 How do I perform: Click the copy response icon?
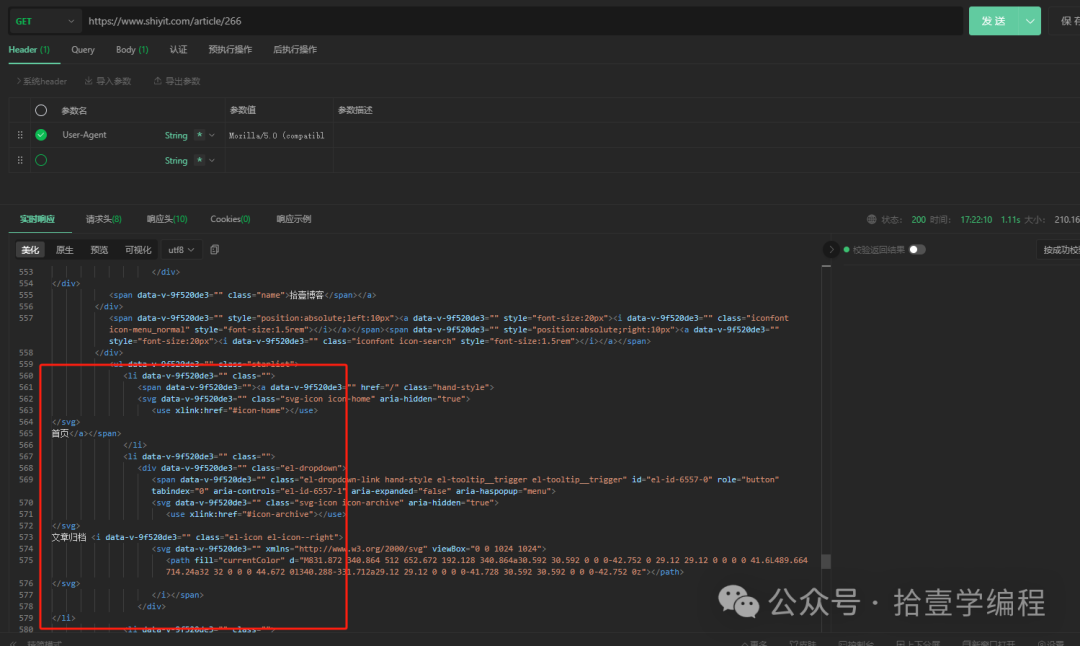[214, 250]
